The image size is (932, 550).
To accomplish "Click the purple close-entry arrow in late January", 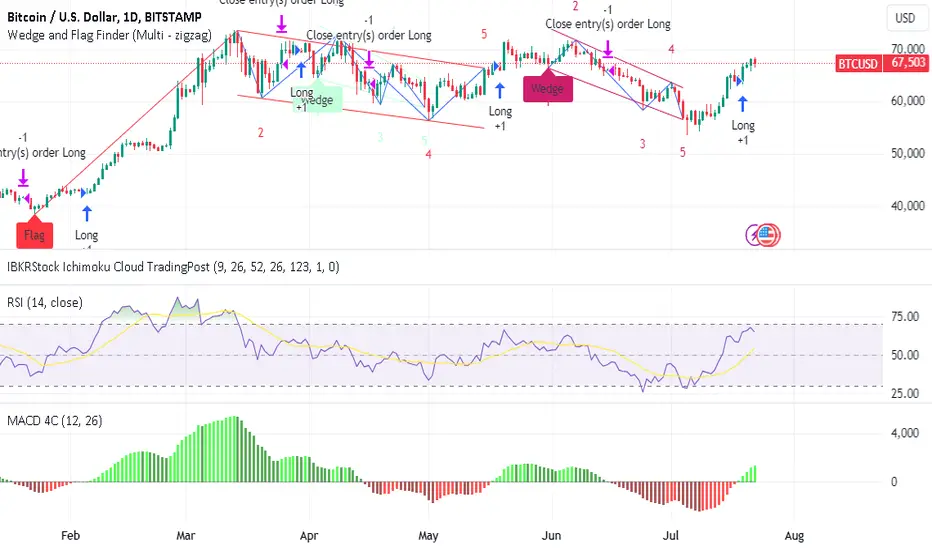I will [x=23, y=178].
